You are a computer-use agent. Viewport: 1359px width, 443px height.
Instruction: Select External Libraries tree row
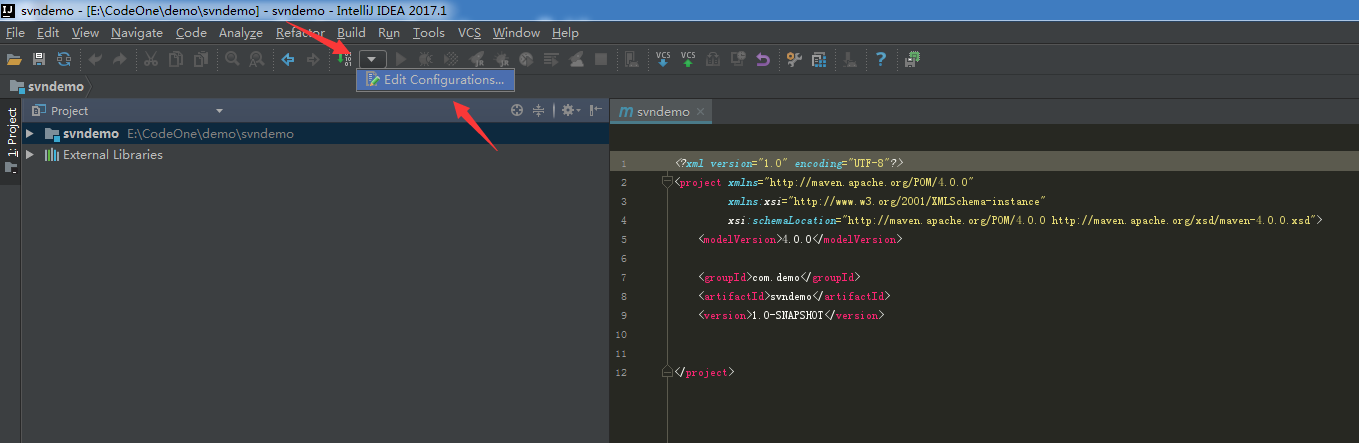(x=315, y=155)
